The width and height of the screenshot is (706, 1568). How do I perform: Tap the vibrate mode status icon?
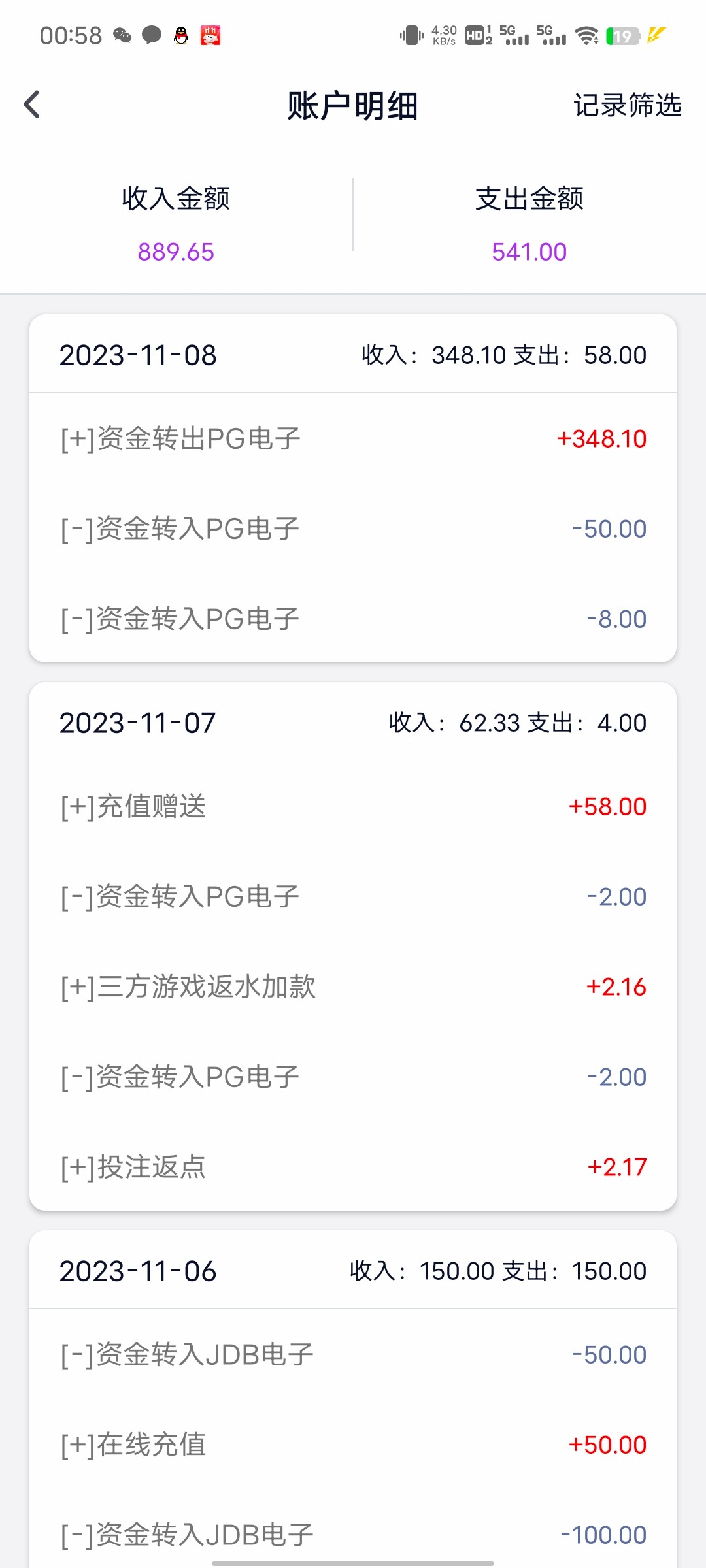click(411, 35)
